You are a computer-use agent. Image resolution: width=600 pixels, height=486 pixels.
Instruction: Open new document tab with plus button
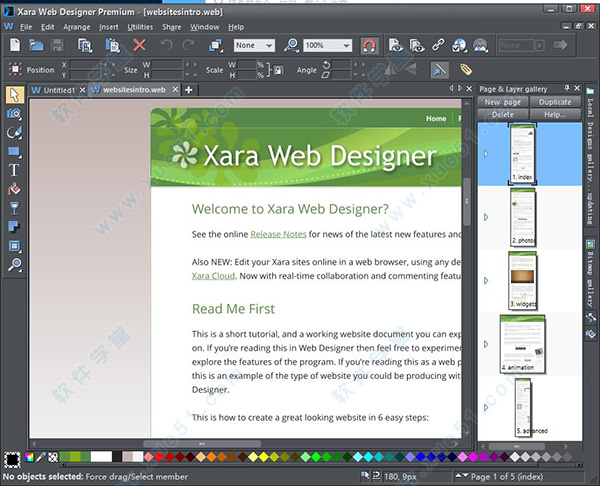click(189, 90)
